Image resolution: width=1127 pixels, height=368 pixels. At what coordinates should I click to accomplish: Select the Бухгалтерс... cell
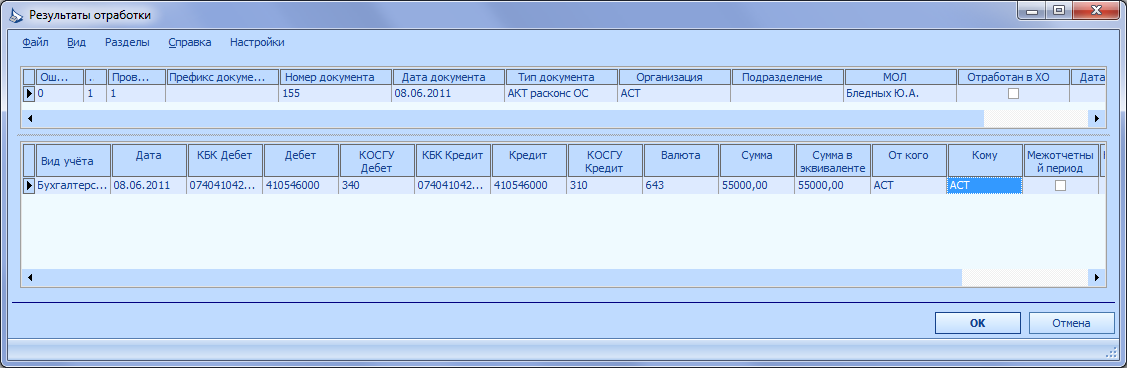tap(73, 185)
